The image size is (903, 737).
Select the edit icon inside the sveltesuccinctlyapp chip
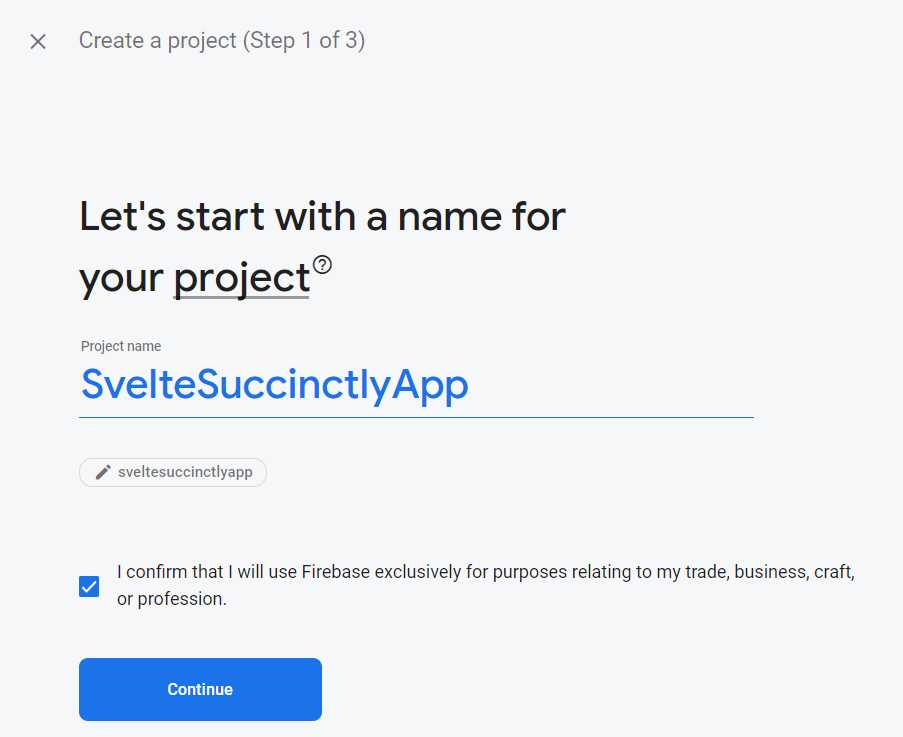(x=103, y=472)
